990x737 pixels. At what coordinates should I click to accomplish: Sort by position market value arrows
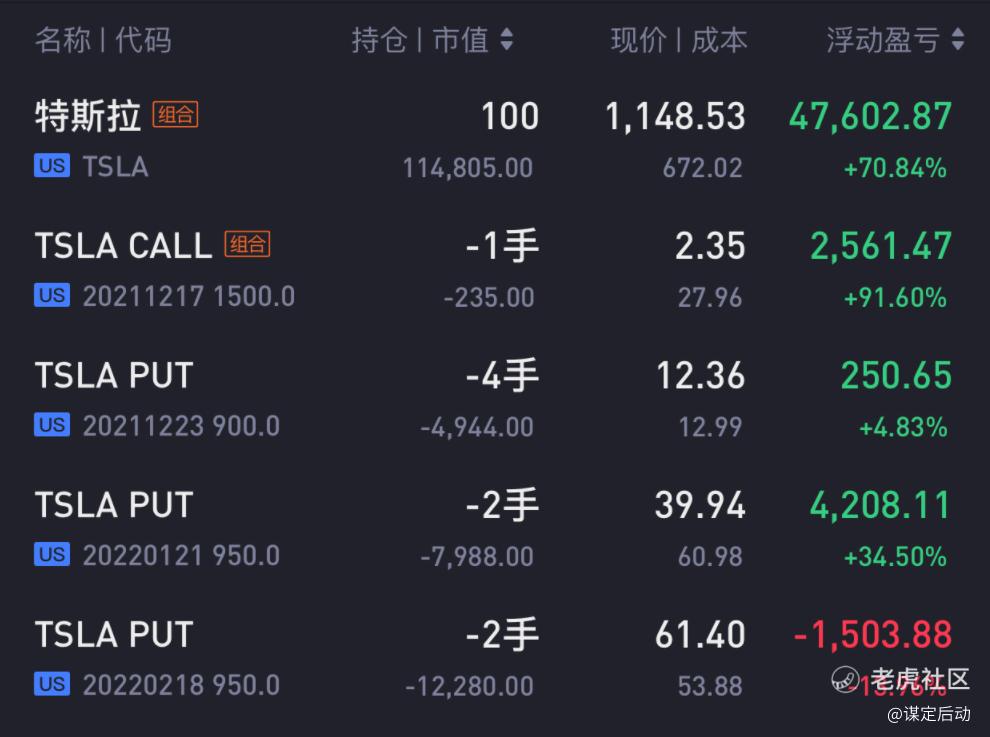click(x=506, y=39)
